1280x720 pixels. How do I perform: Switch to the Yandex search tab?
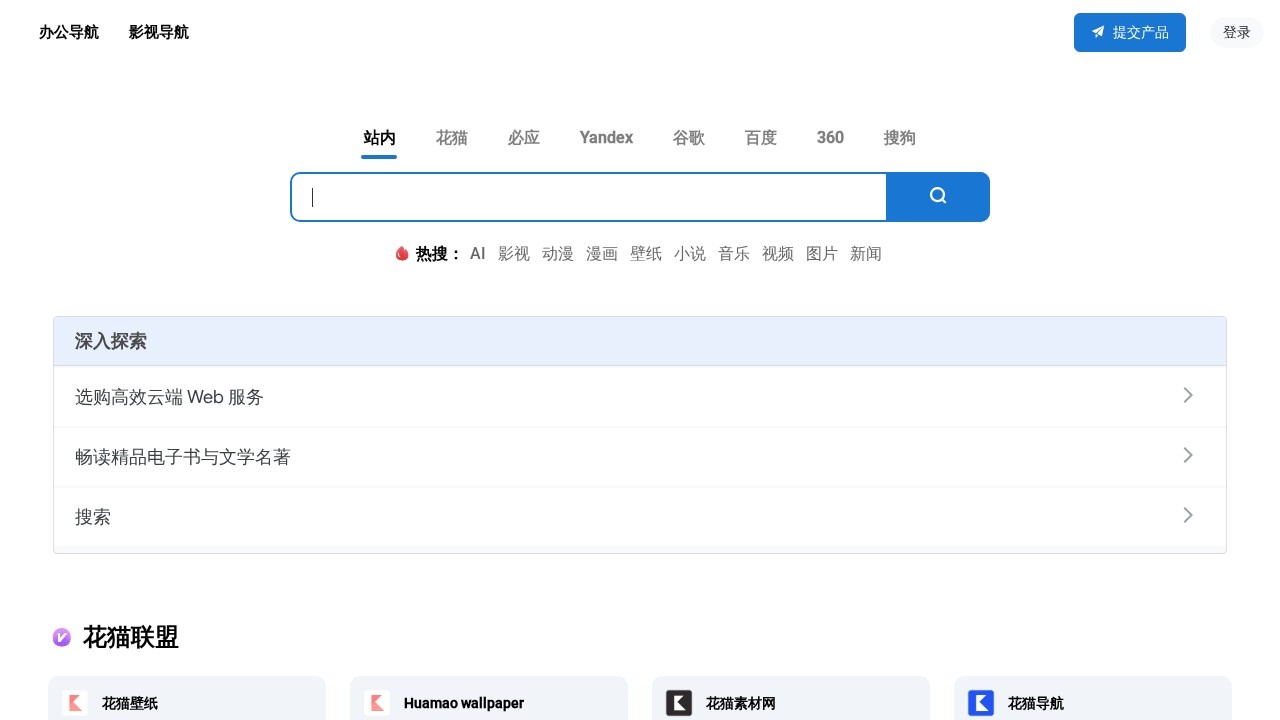pos(606,138)
